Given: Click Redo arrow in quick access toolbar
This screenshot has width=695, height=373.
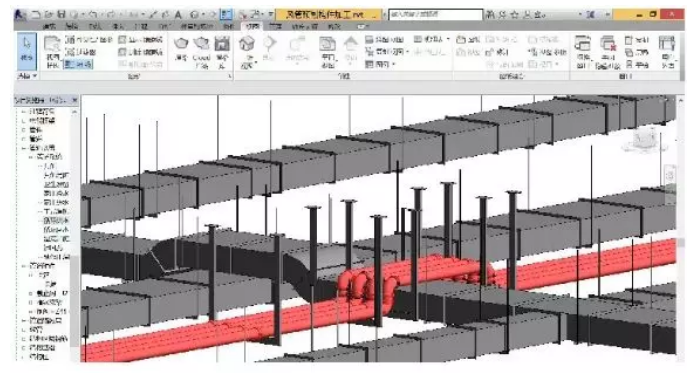Looking at the screenshot, I should click(111, 15).
